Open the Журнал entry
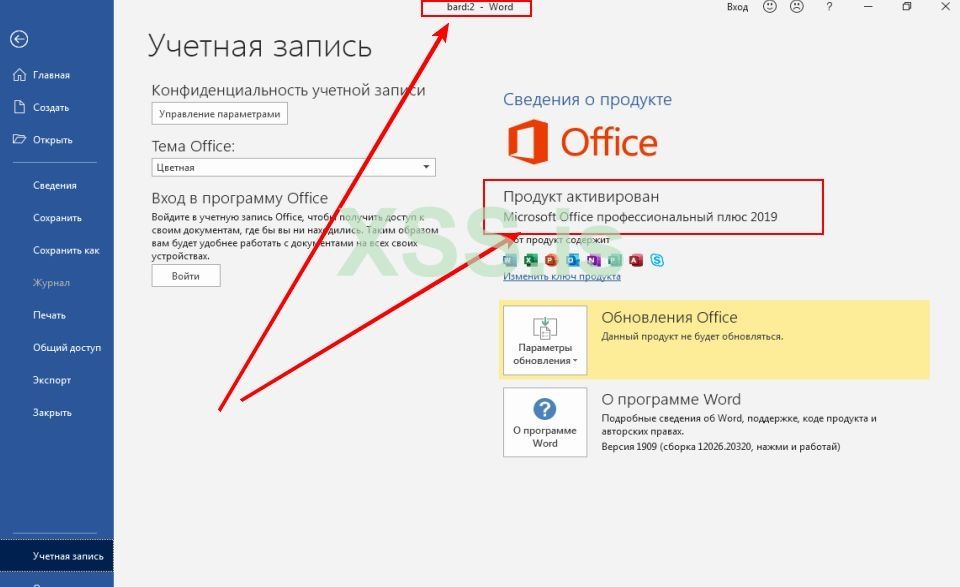Image resolution: width=960 pixels, height=587 pixels. click(x=51, y=283)
